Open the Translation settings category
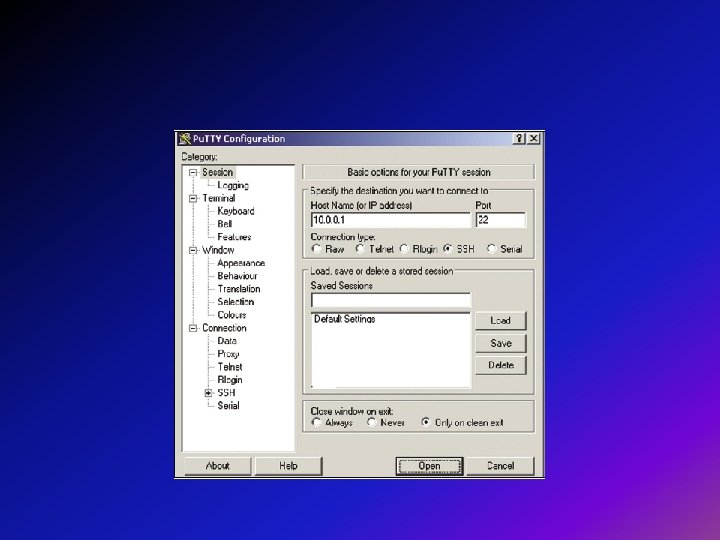 pos(239,289)
